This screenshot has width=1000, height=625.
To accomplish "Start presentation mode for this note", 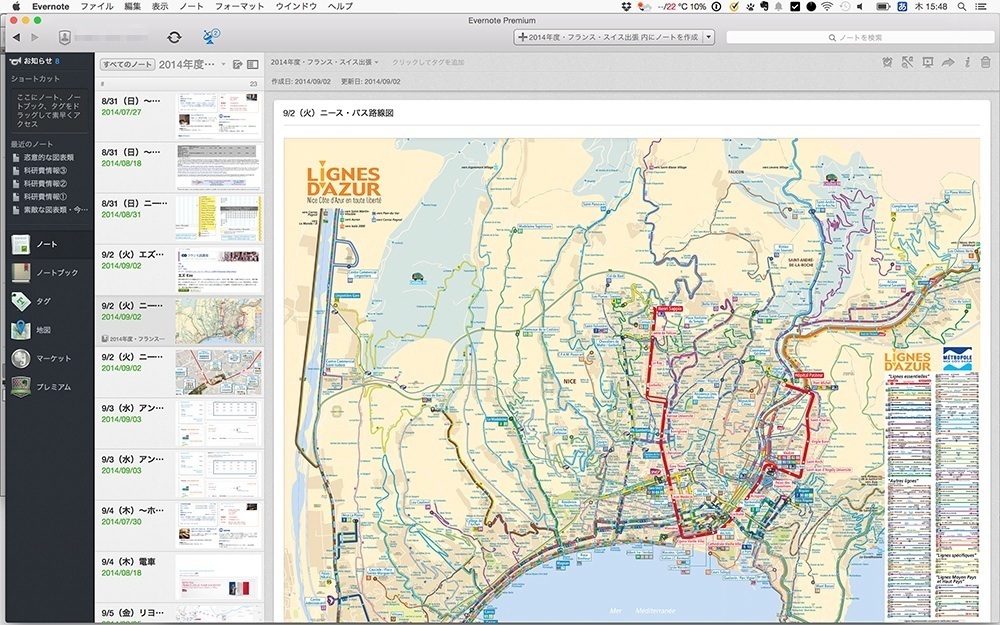I will click(928, 63).
